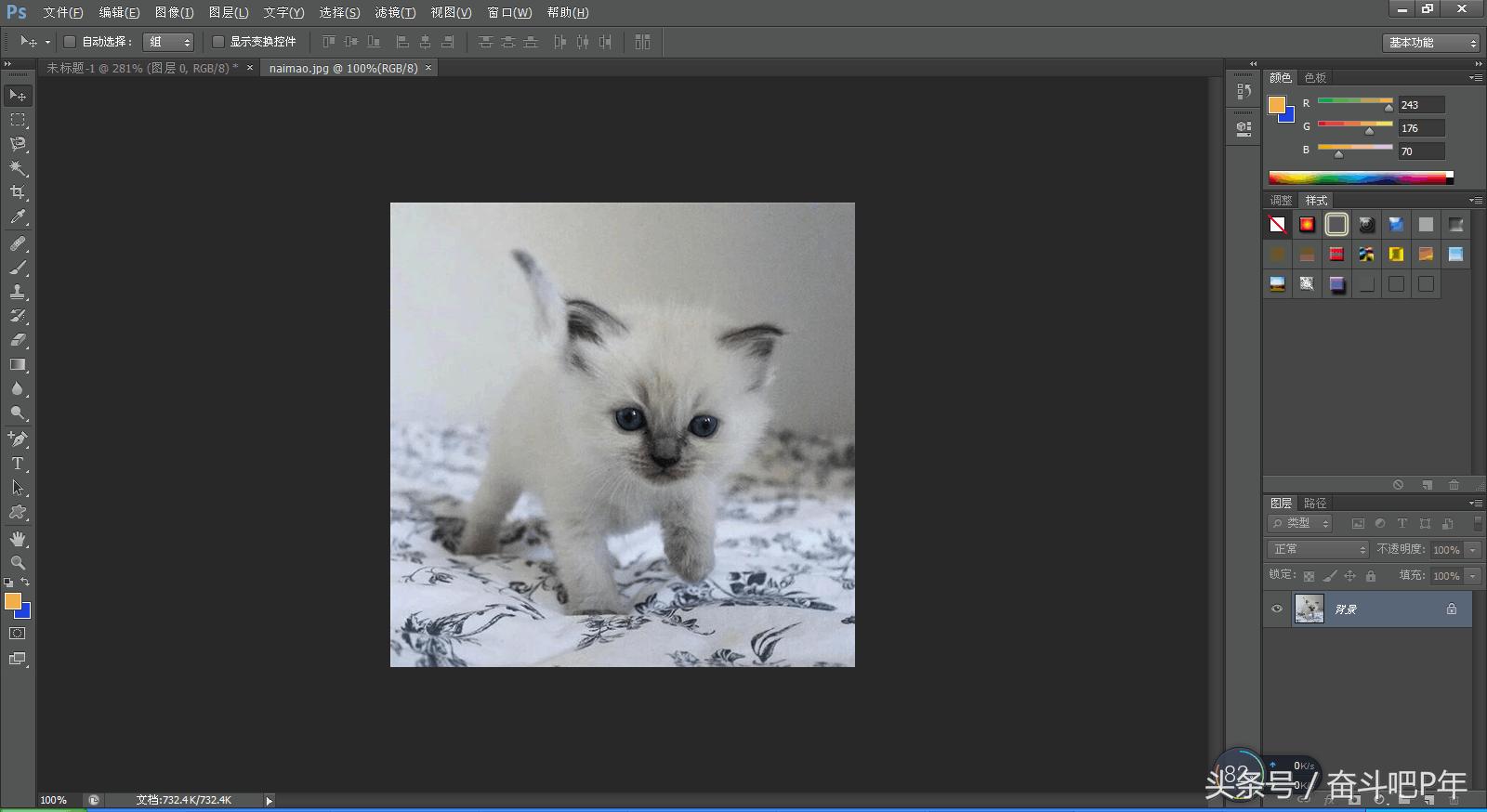Expand the layer opacity dropdown arrow

pos(1472,550)
